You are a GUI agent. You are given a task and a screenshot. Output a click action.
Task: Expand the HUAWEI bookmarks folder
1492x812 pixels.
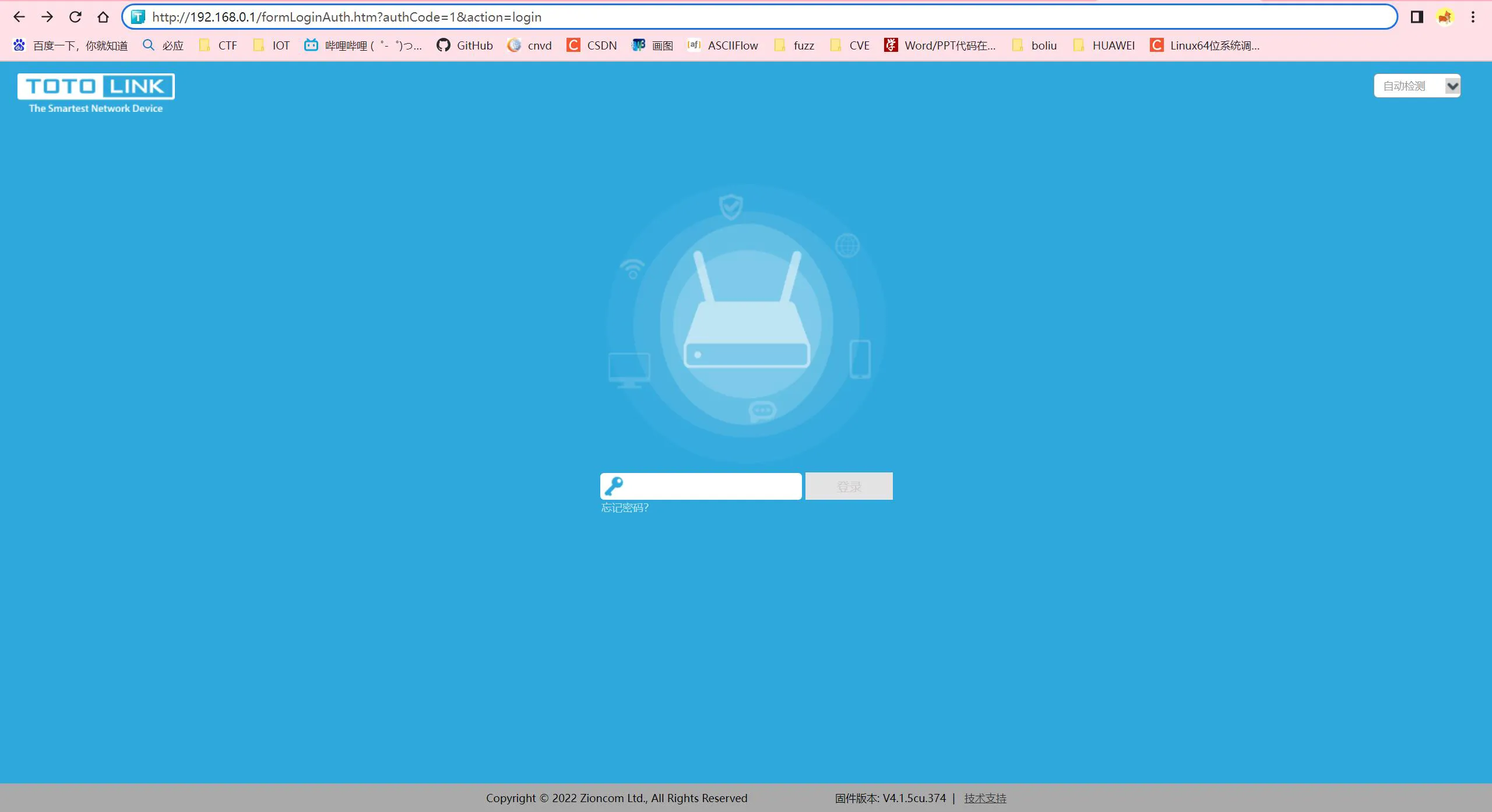tap(1104, 45)
